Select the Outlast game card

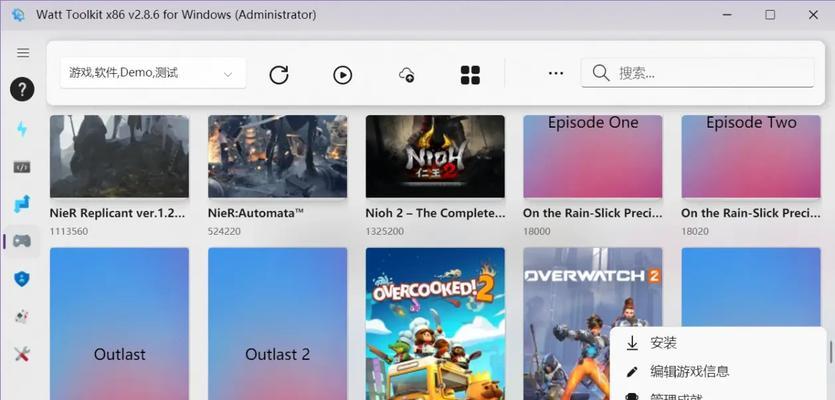coord(119,324)
